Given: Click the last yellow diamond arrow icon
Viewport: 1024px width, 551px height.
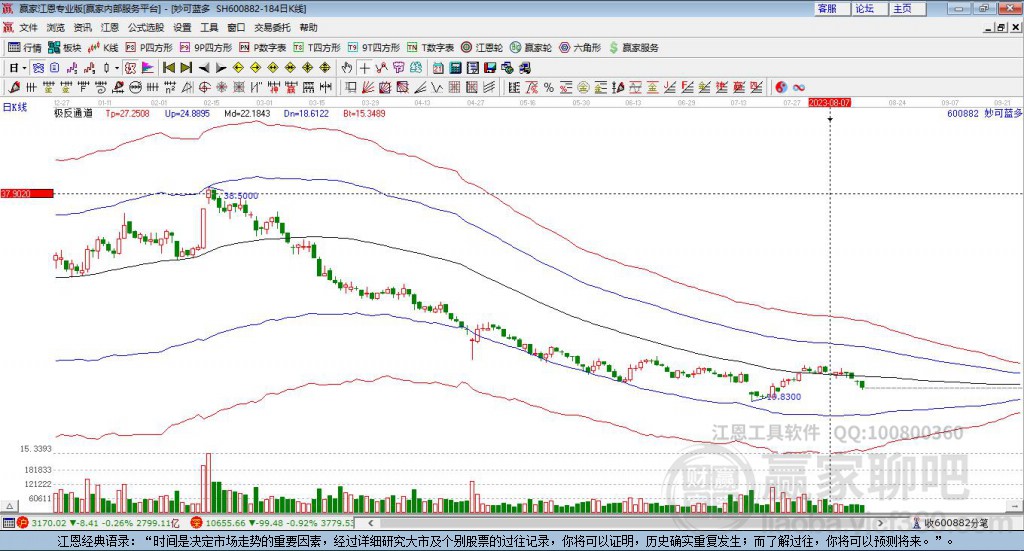Looking at the screenshot, I should [x=325, y=68].
